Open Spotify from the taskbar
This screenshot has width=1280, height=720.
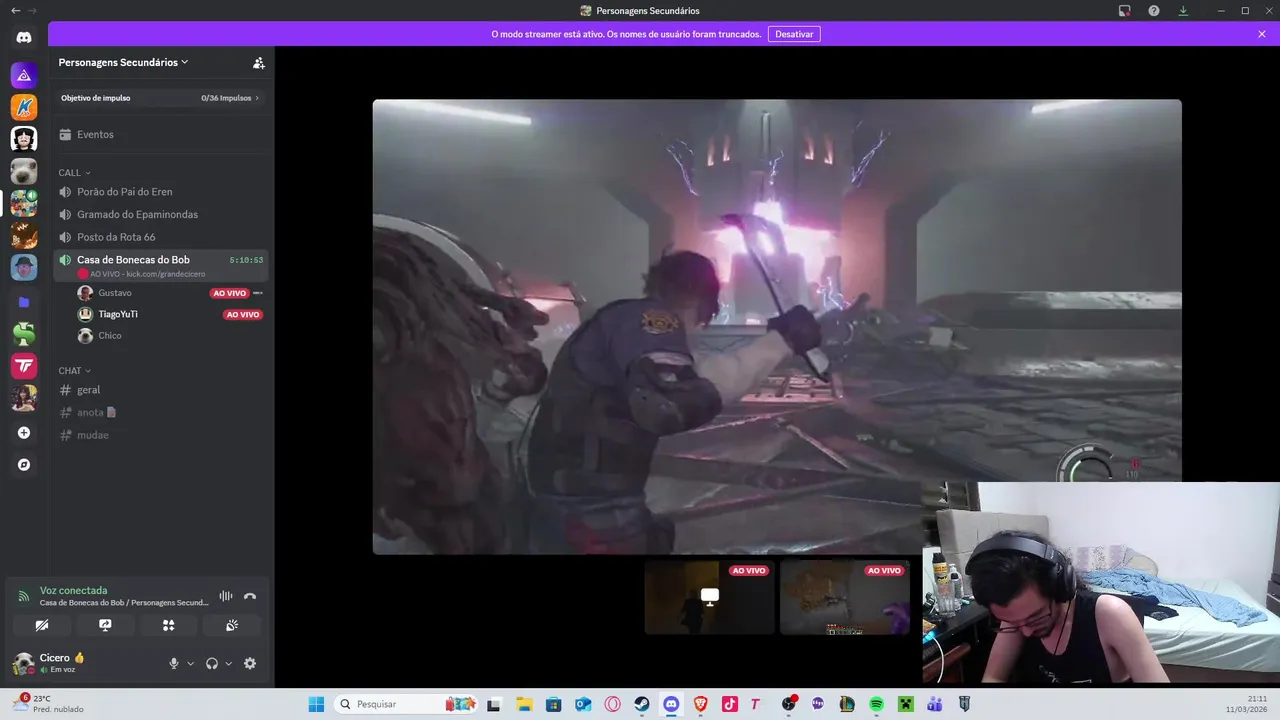coord(876,704)
